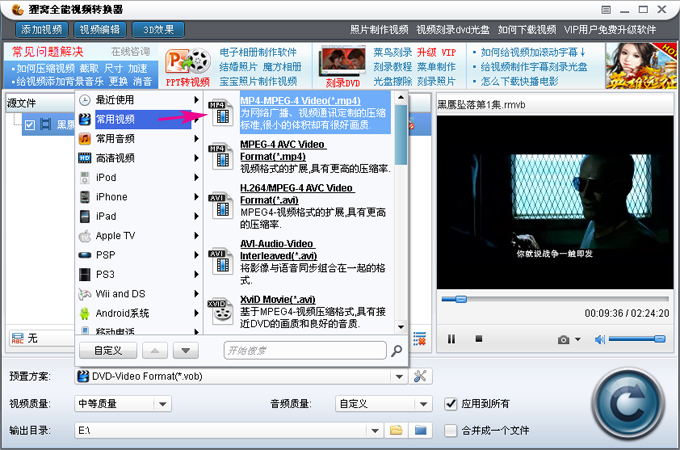Expand snapshot options arrow
The height and width of the screenshot is (450, 680).
pos(578,339)
